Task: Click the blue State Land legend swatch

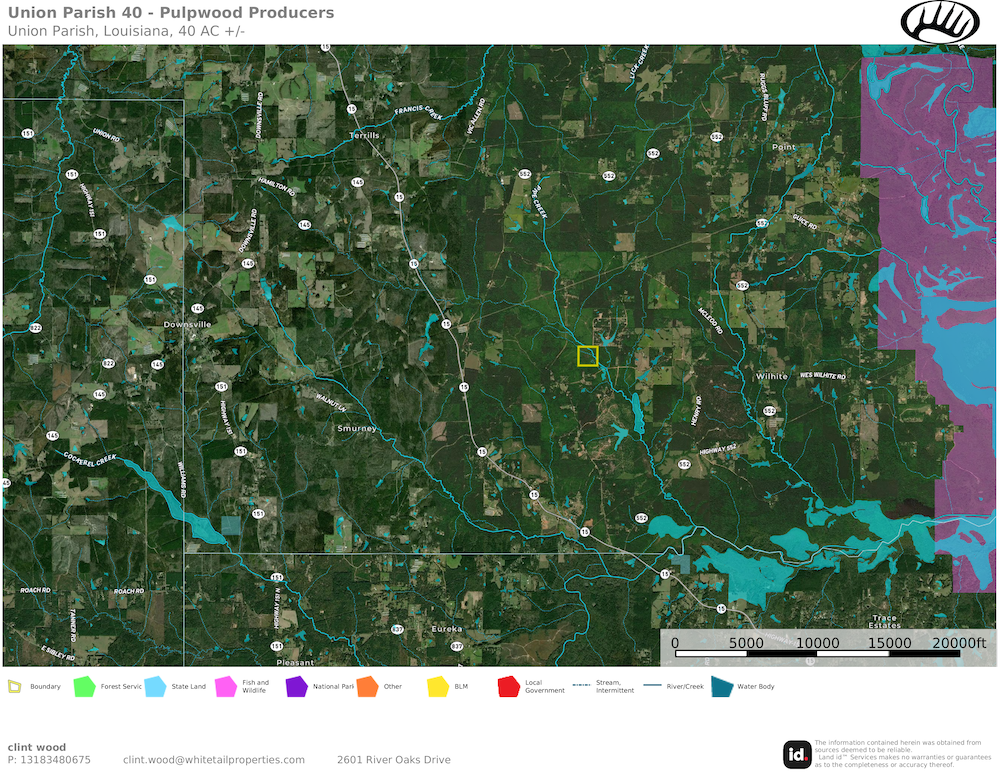Action: (155, 687)
